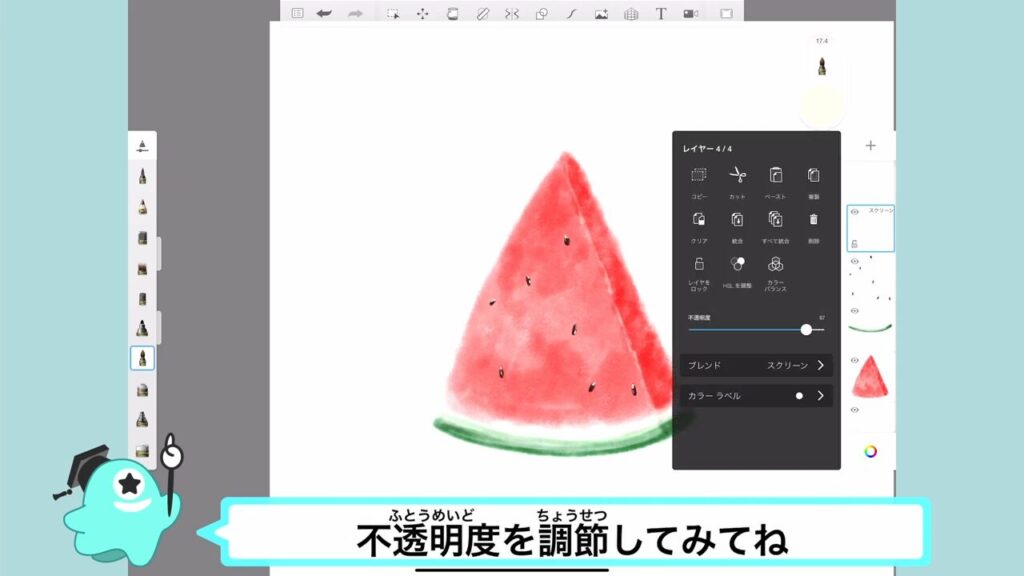Expand the Color Label row
1024x576 pixels.
(820, 396)
